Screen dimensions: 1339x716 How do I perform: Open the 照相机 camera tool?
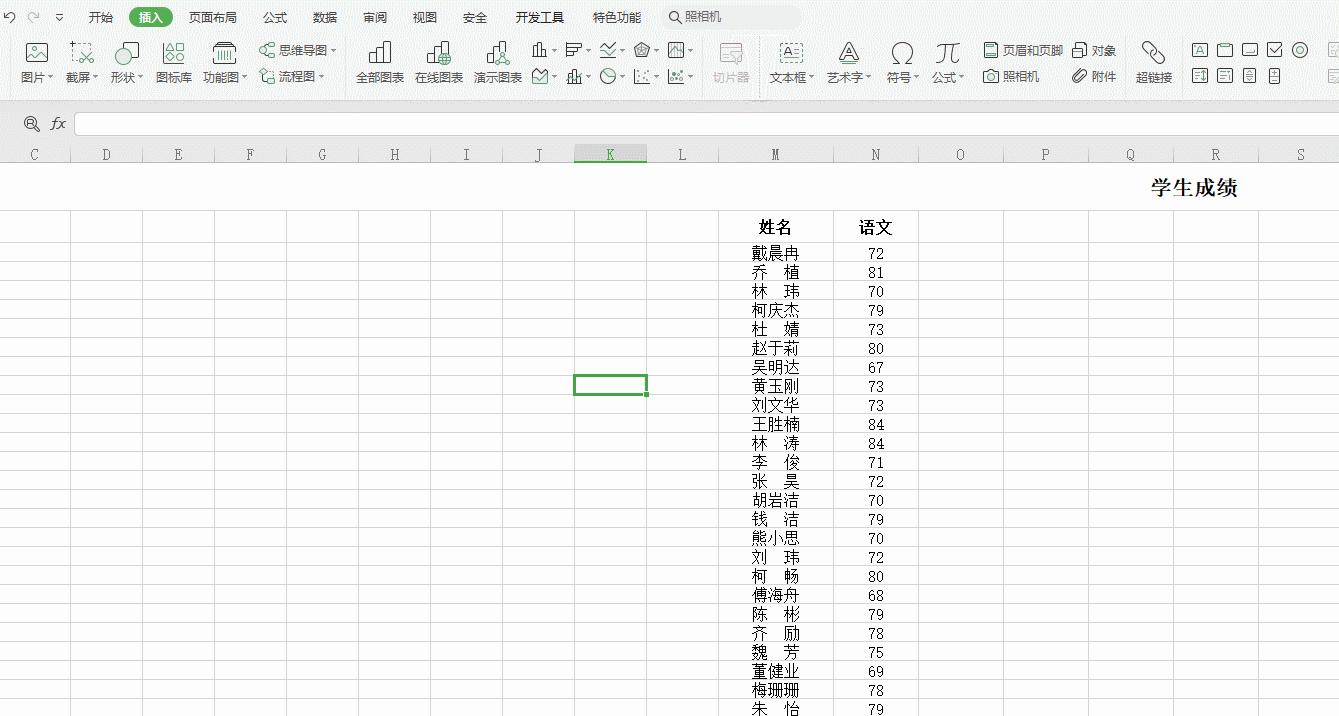(x=1013, y=75)
